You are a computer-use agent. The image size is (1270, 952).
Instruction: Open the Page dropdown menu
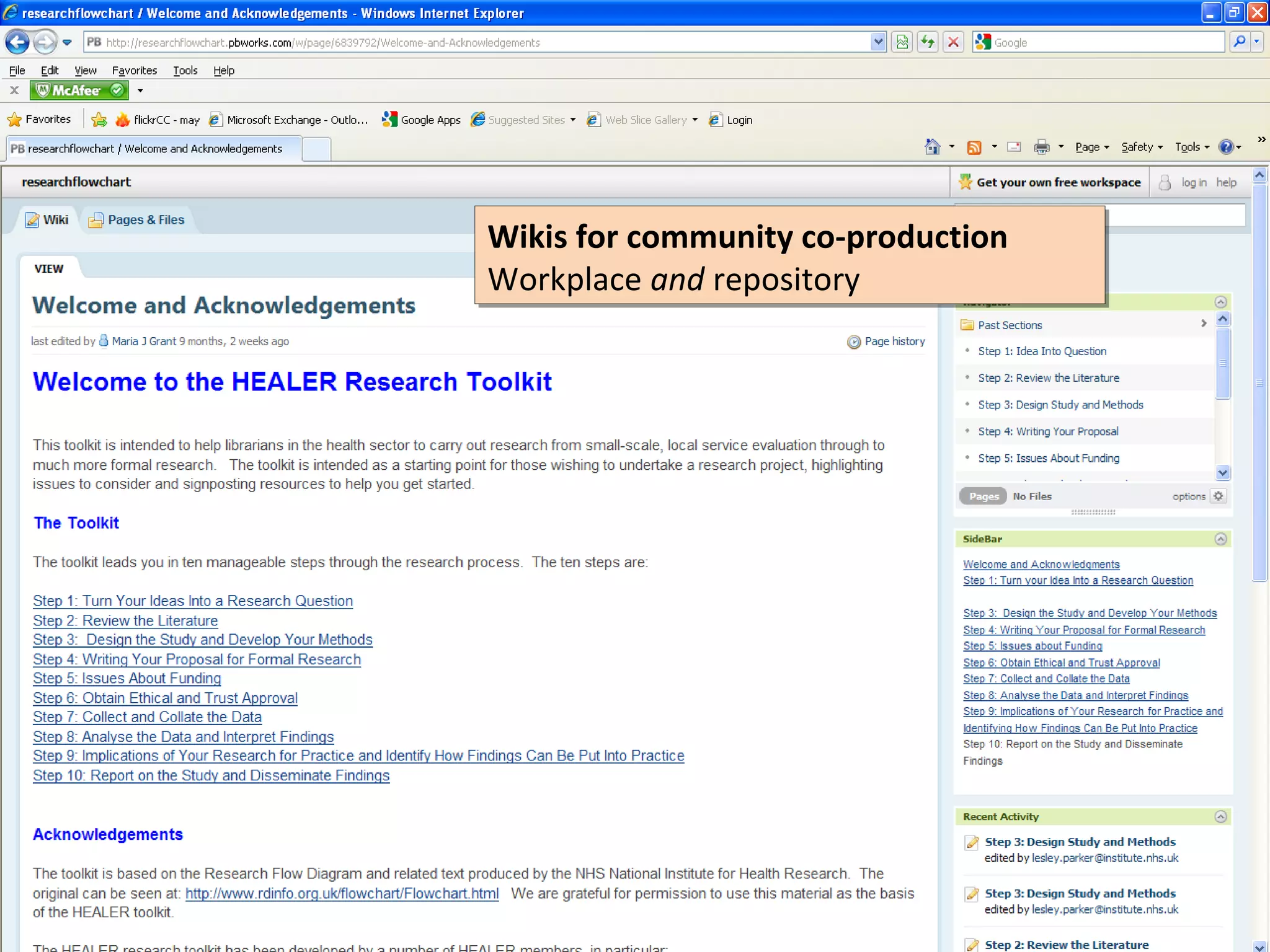click(x=1091, y=147)
